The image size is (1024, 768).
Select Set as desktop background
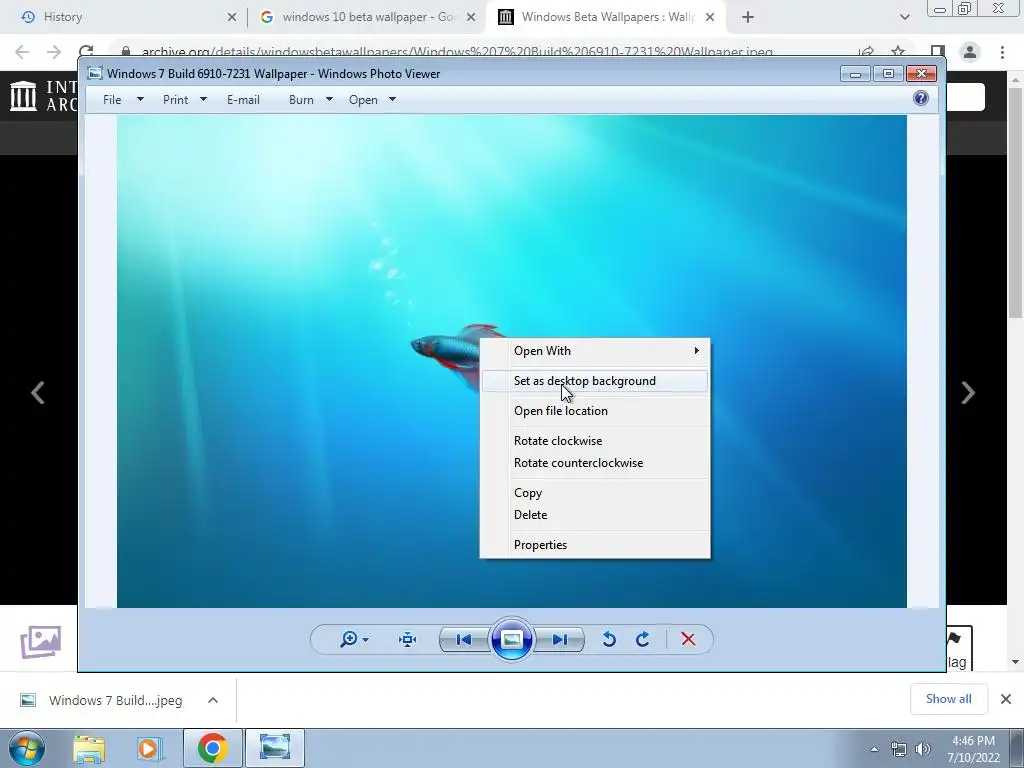tap(594, 381)
